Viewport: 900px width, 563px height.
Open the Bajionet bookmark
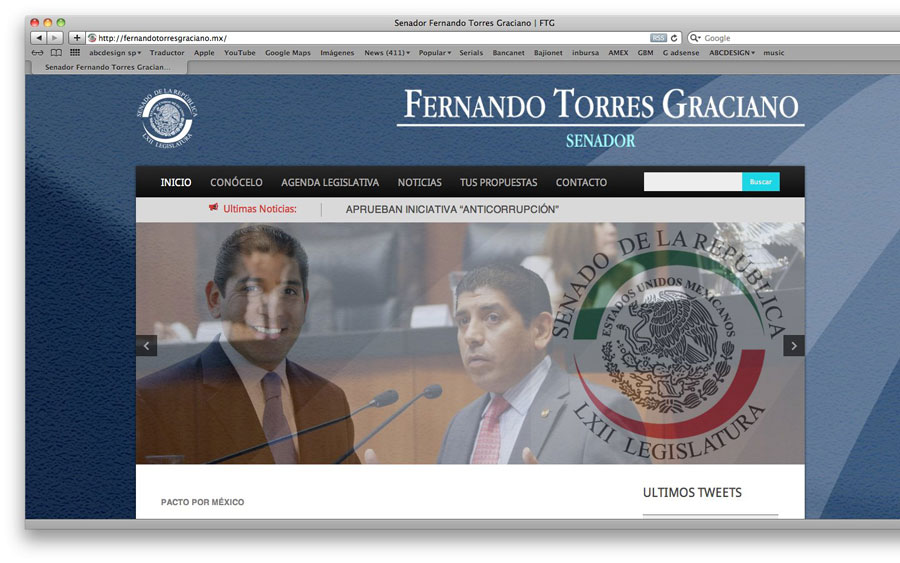point(548,53)
